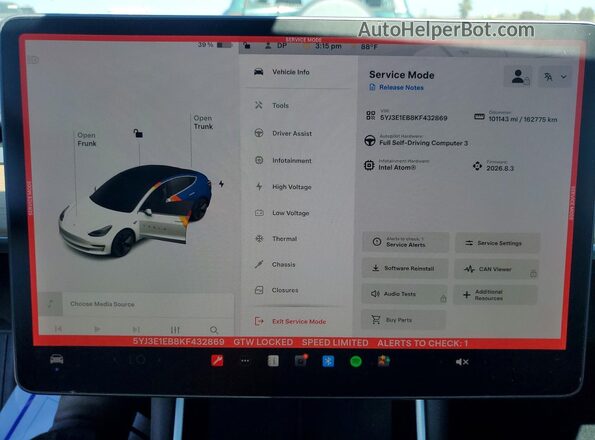The width and height of the screenshot is (595, 440).
Task: Tap the DP driver profile
Action: [x=276, y=46]
